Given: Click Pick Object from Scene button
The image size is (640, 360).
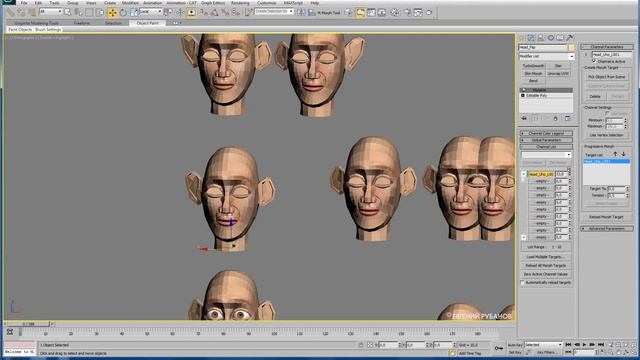Looking at the screenshot, I should tap(607, 77).
